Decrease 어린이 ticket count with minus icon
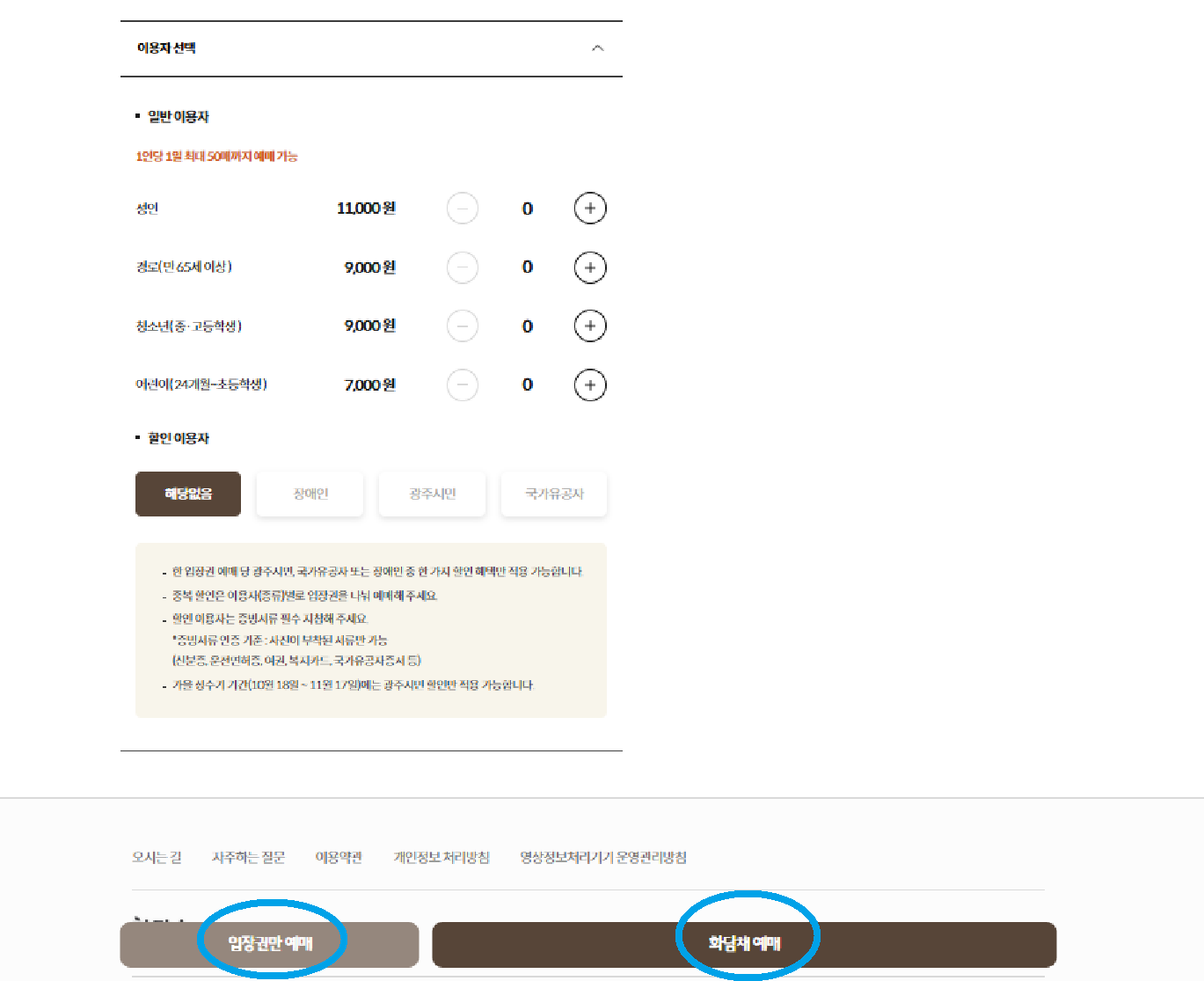This screenshot has height=981, width=1204. (463, 384)
